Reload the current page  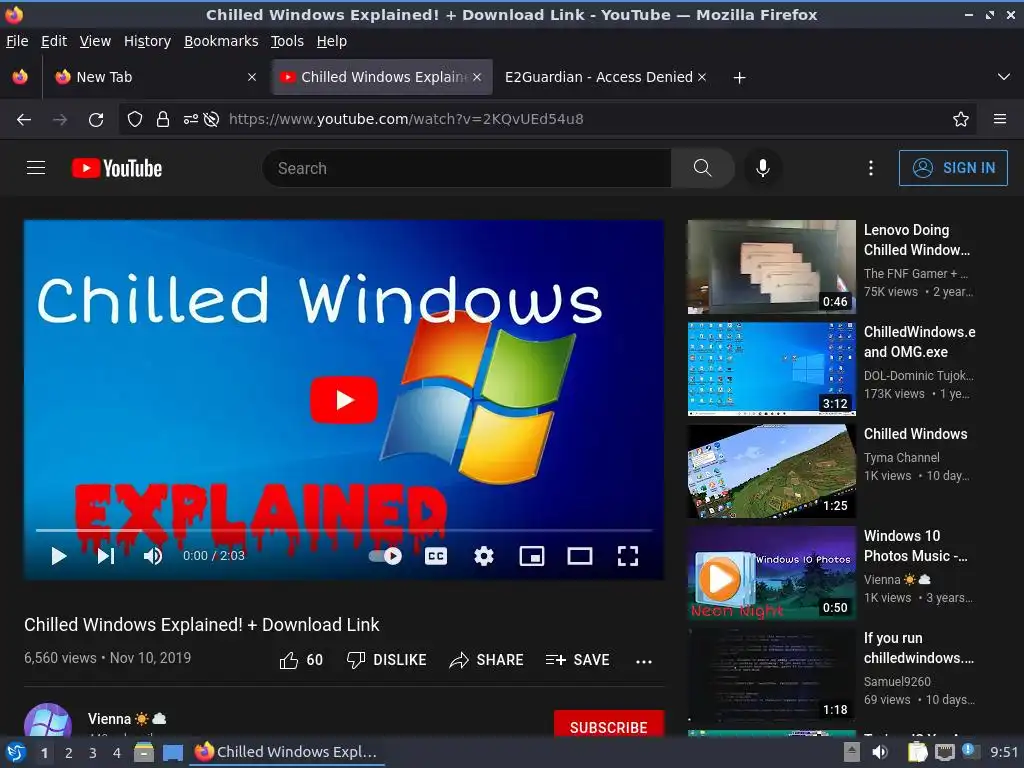[96, 120]
